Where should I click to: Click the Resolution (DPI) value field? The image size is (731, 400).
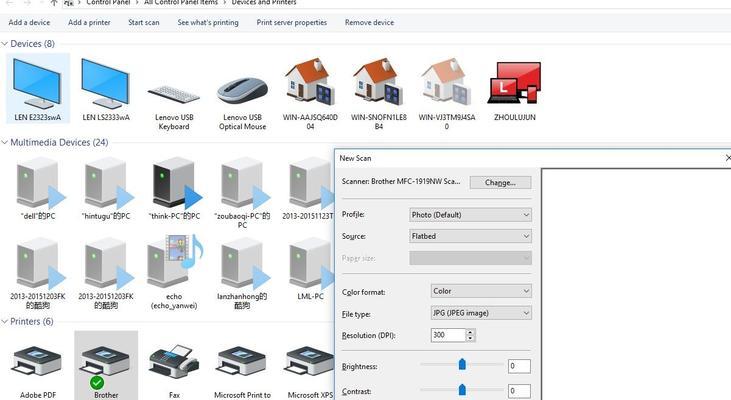pyautogui.click(x=448, y=335)
